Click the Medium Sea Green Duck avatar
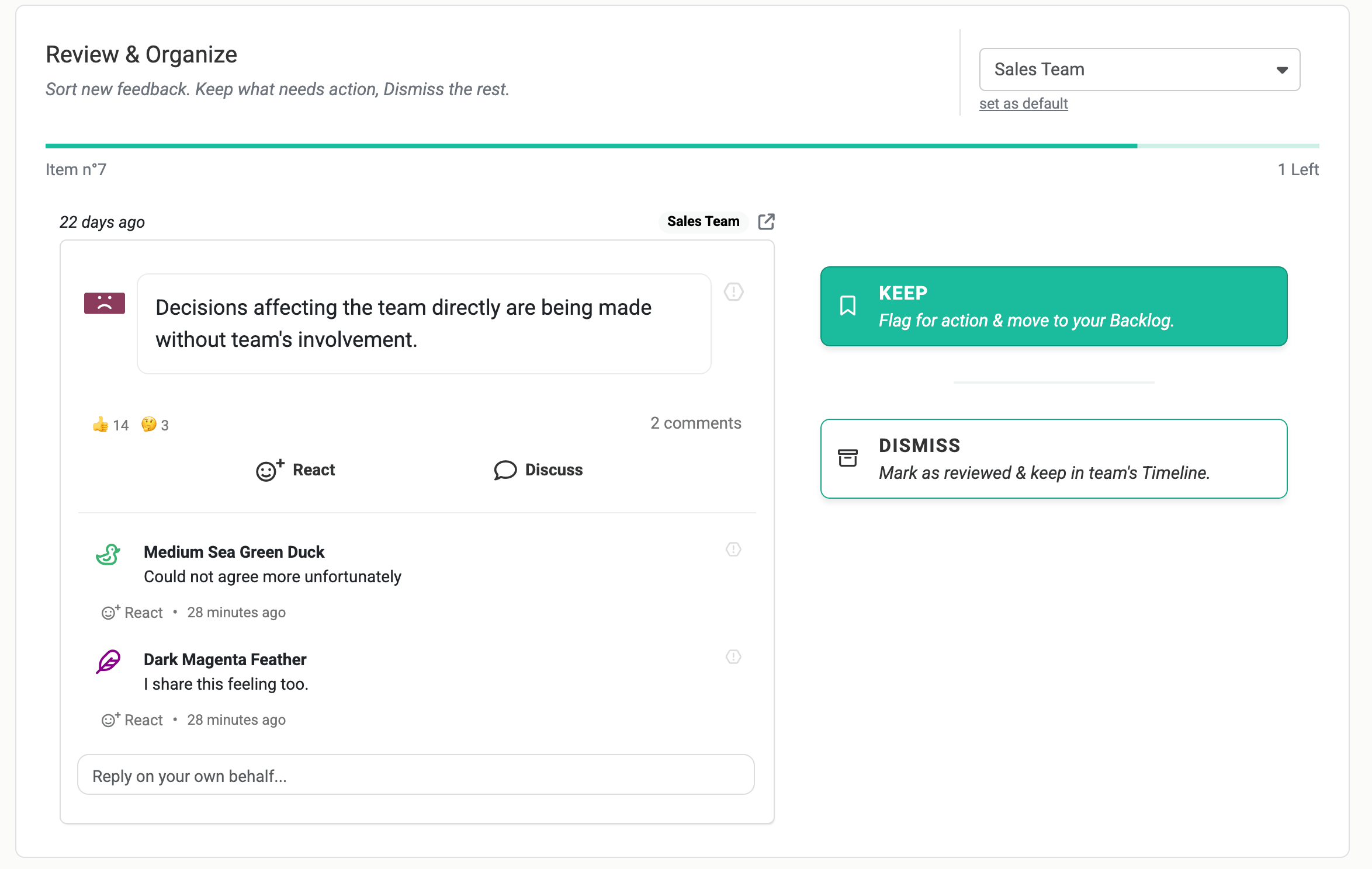The image size is (1372, 869). 108,554
